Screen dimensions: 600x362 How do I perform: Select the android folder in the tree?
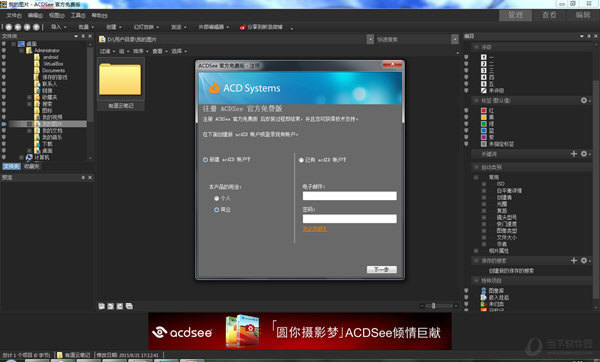pos(51,57)
